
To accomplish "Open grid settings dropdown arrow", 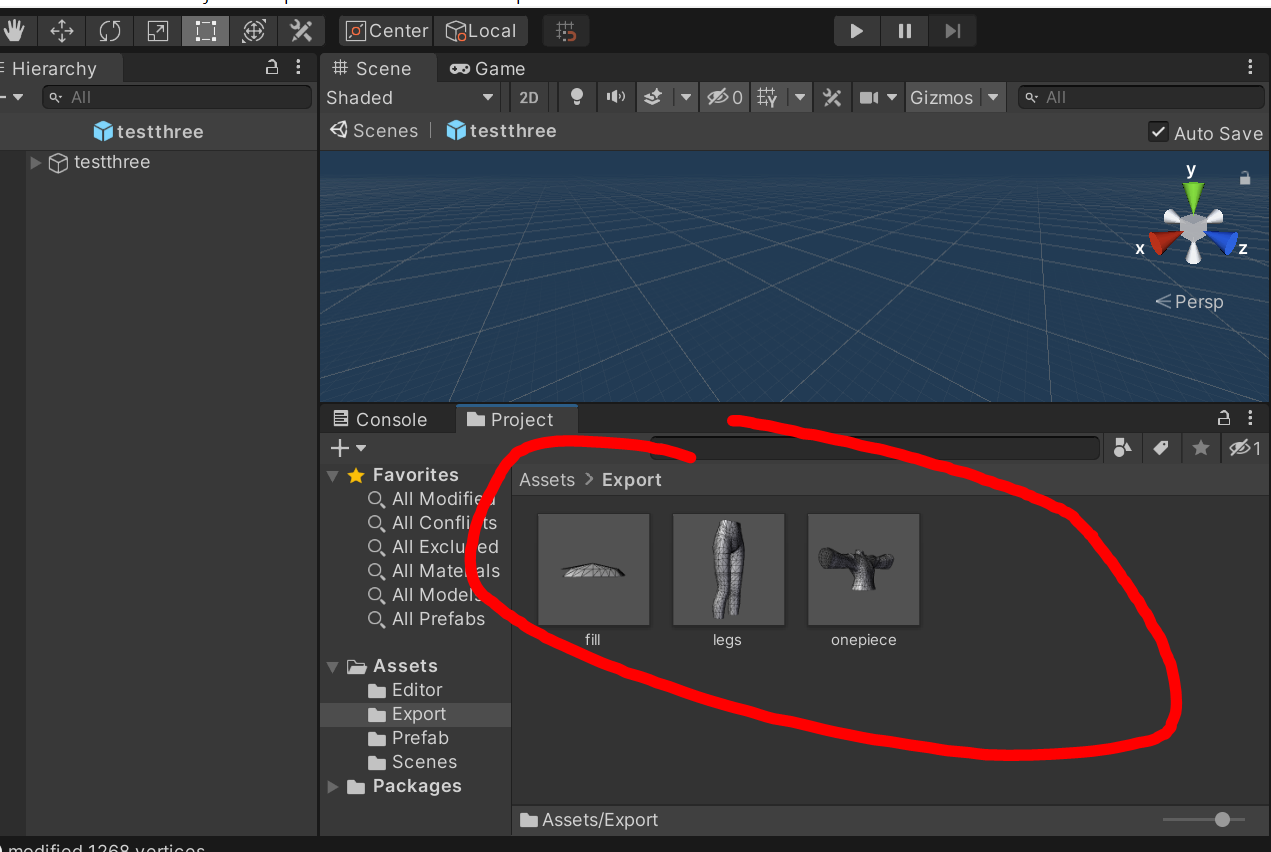I will coord(800,97).
